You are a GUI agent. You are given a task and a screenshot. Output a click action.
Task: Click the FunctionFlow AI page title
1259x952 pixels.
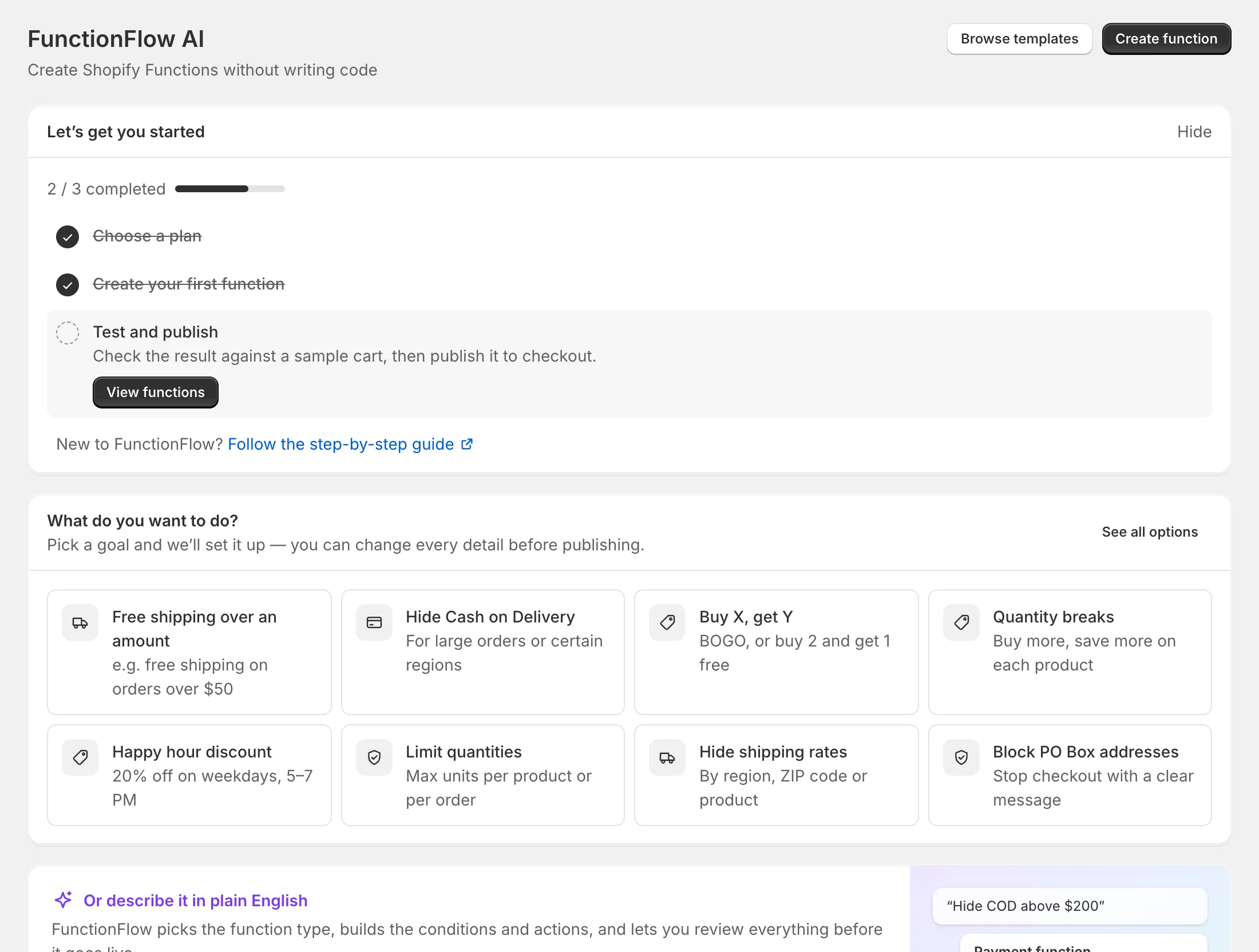pyautogui.click(x=116, y=39)
